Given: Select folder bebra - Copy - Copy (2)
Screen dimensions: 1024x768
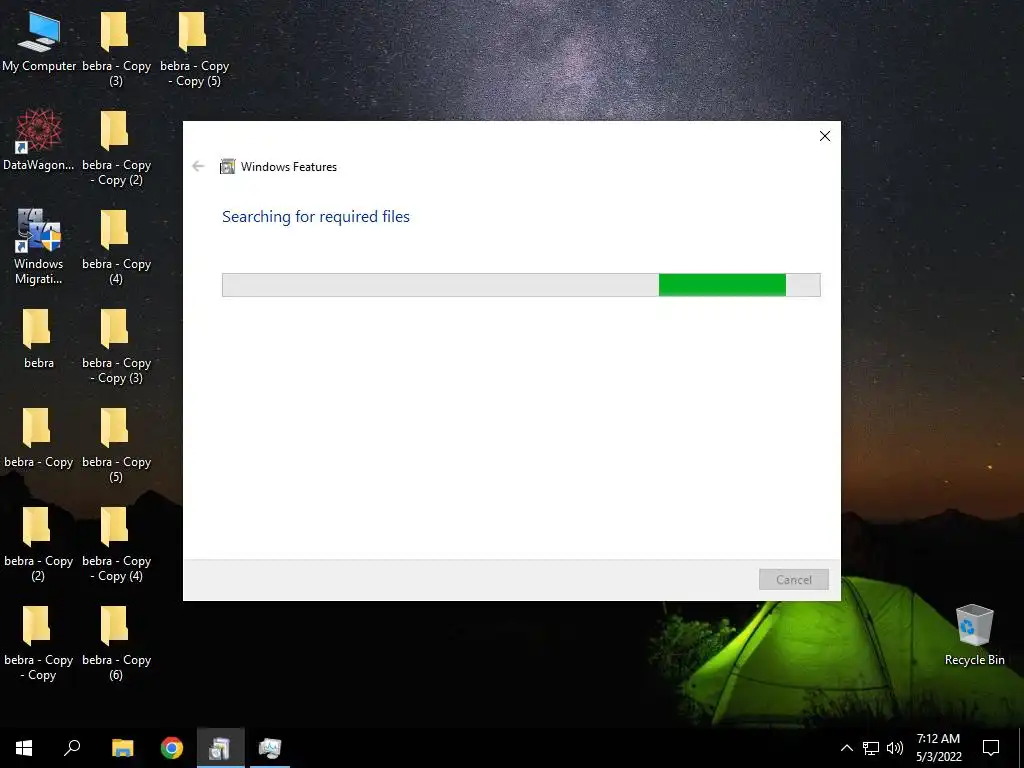Looking at the screenshot, I should [116, 148].
